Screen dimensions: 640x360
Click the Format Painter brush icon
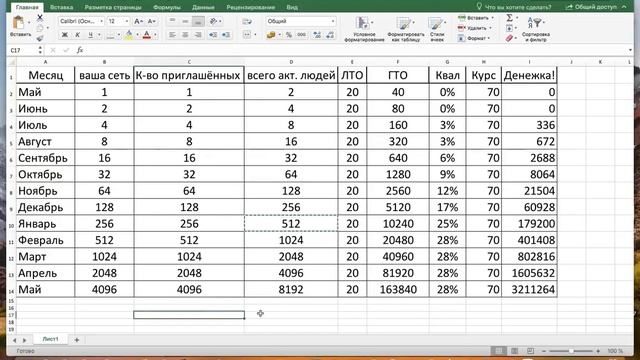point(40,38)
